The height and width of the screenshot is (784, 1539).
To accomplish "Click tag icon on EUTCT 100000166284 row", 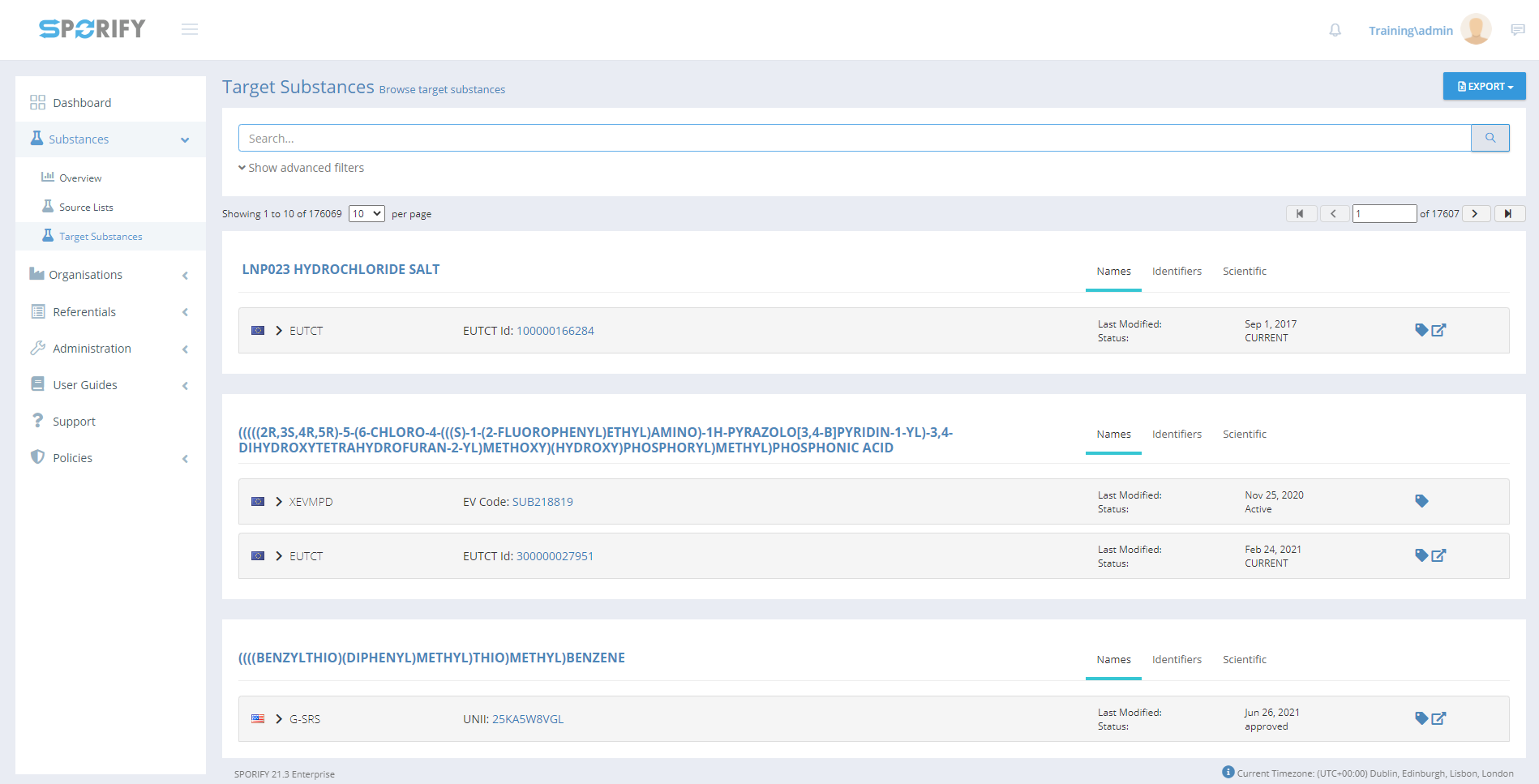I will coord(1421,330).
